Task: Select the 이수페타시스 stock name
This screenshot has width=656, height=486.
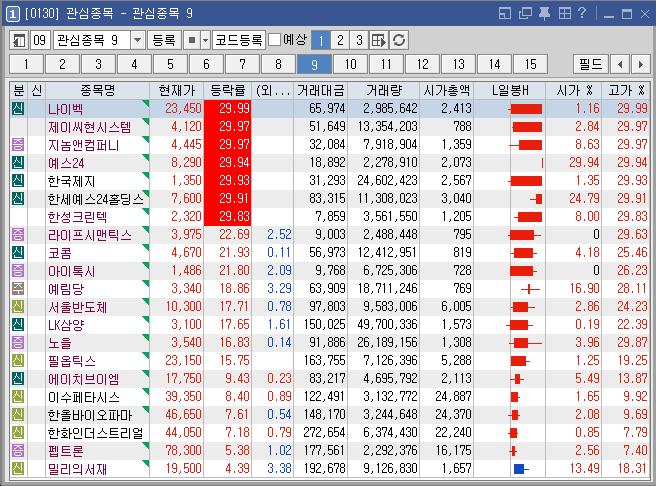Action: click(83, 396)
